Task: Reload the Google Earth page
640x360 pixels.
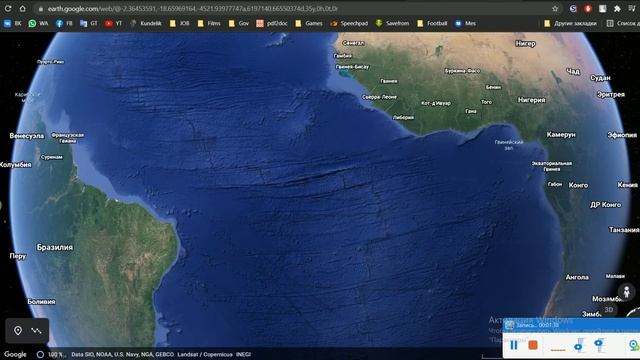Action: 8,8
